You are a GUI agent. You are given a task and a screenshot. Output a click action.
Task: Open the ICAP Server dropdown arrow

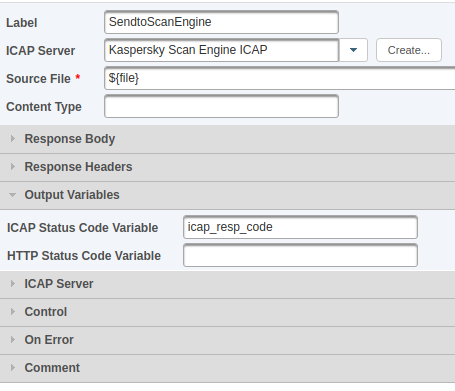353,50
